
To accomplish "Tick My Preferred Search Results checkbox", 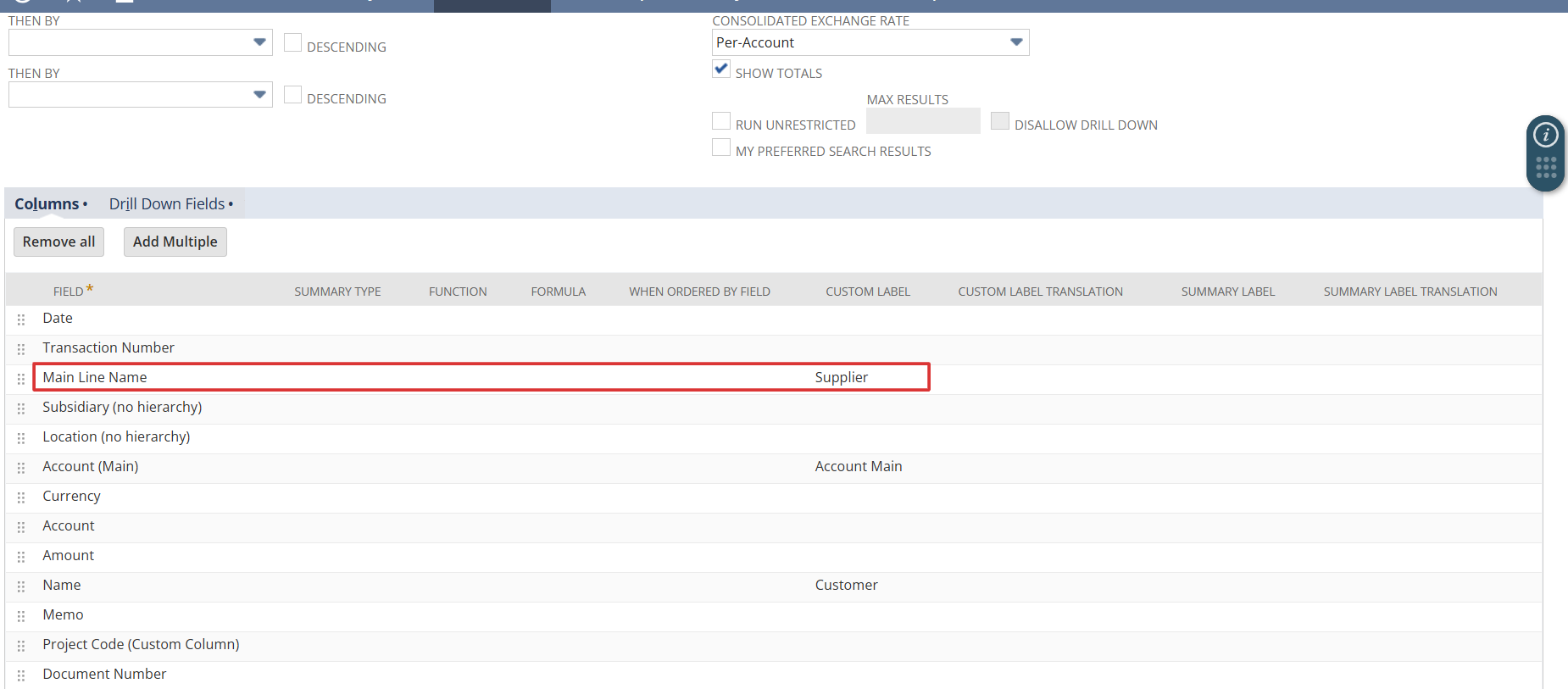I will click(x=721, y=148).
